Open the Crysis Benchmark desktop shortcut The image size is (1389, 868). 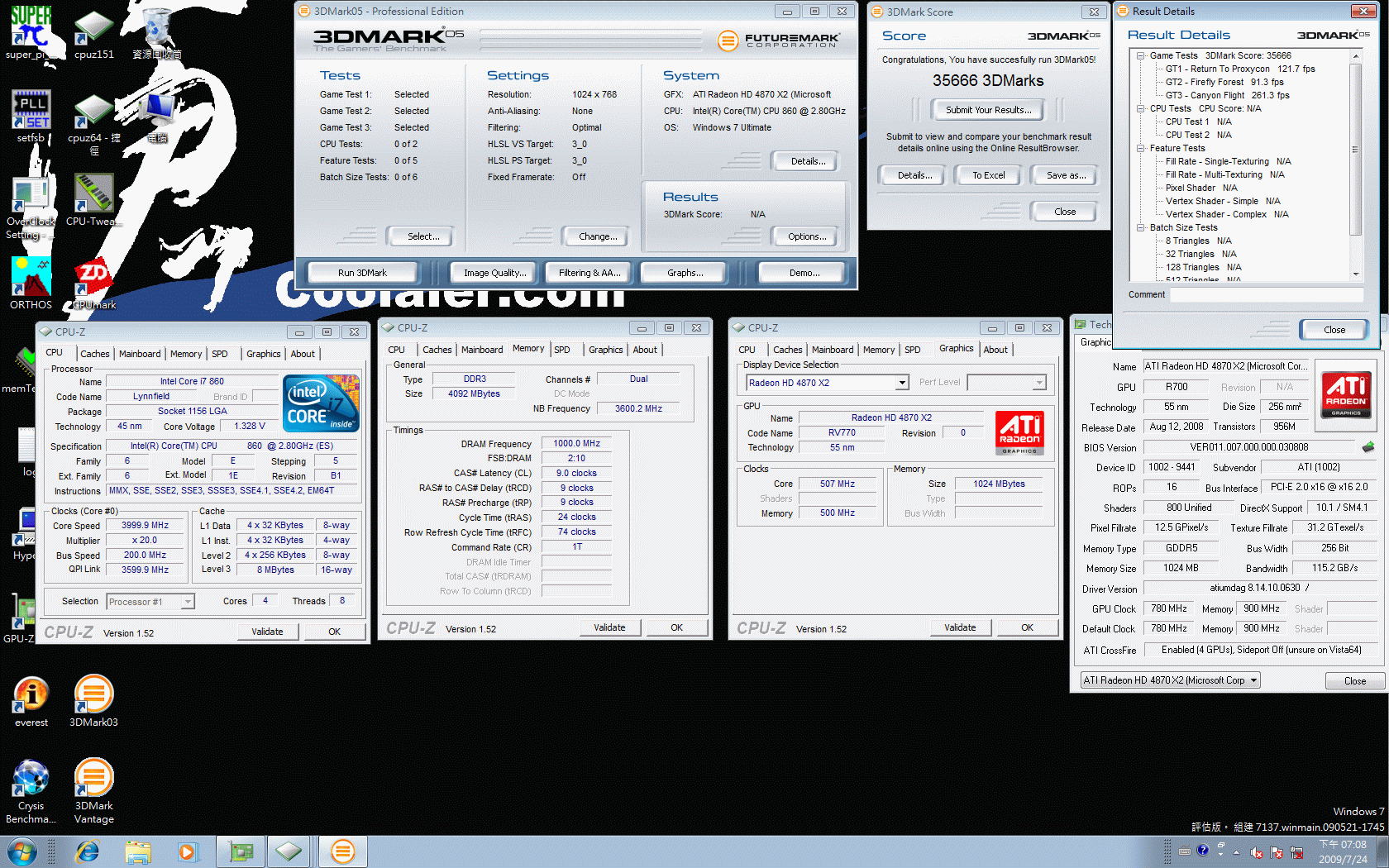click(31, 780)
